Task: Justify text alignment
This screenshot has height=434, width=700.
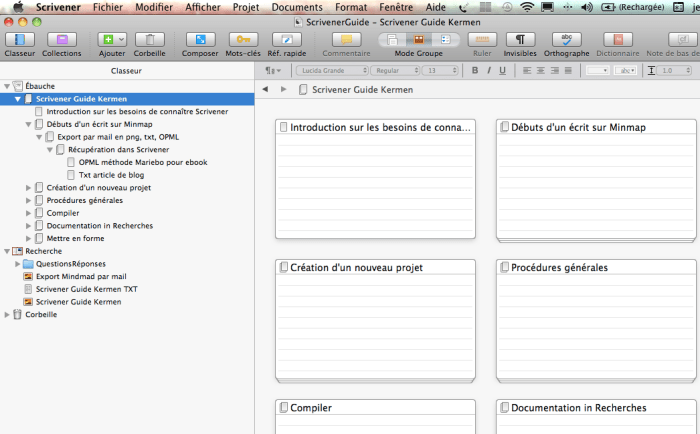Action: coord(568,71)
